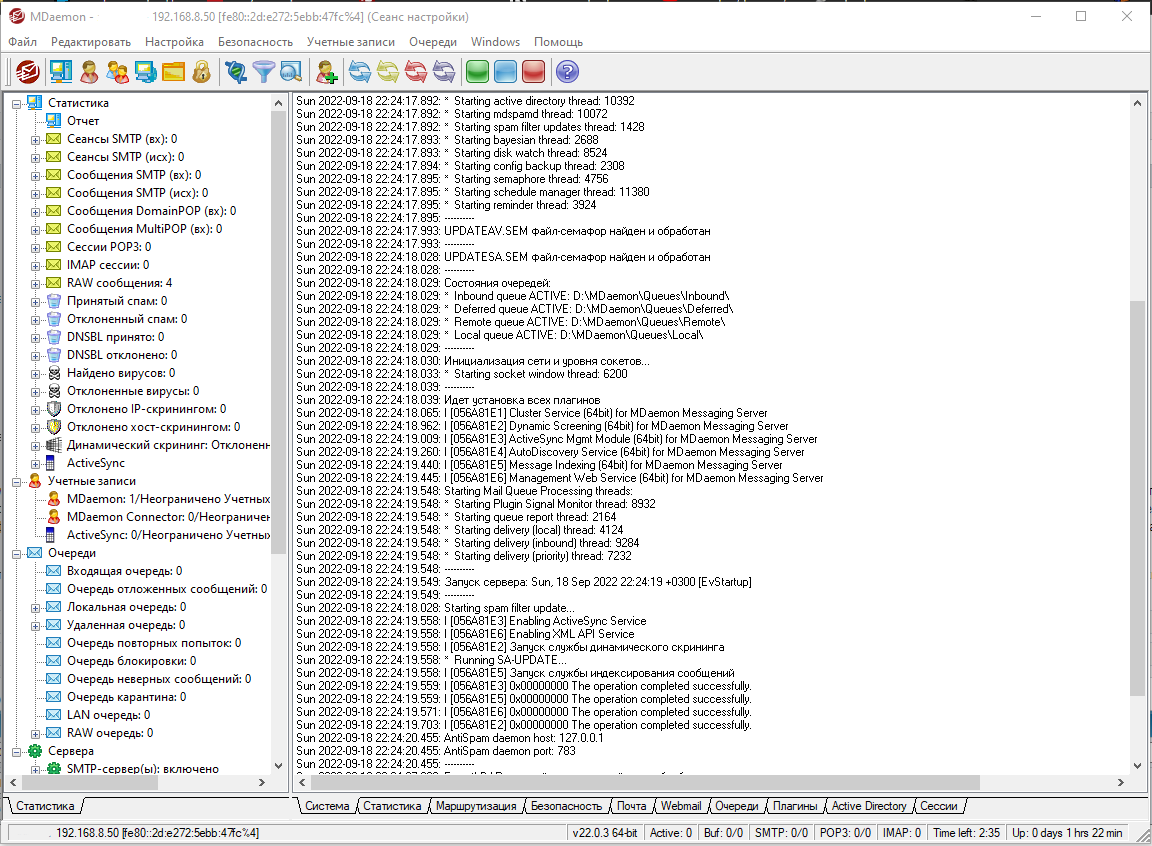Expand the Сеансы SMTP (вх) node
1152x846 pixels.
click(x=35, y=140)
